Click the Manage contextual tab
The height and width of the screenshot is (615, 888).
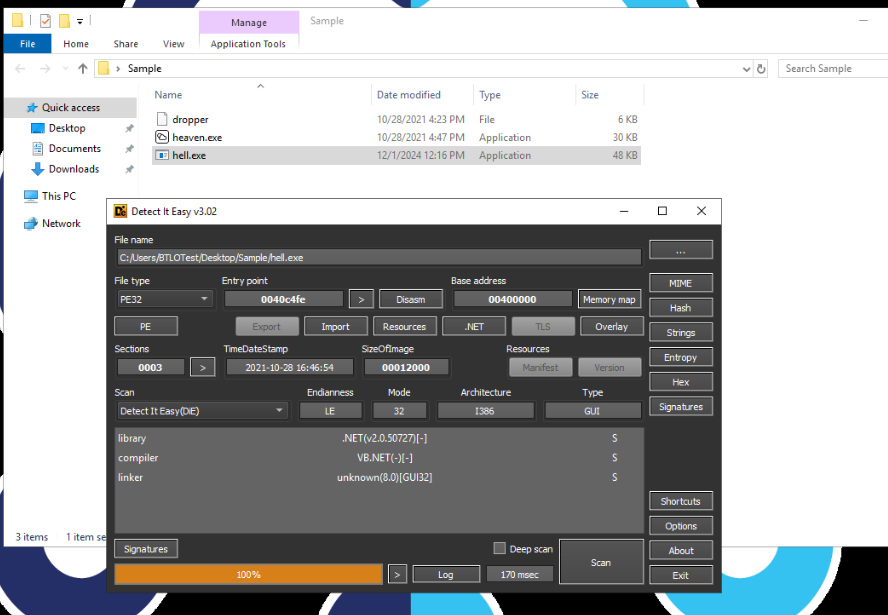tap(249, 23)
